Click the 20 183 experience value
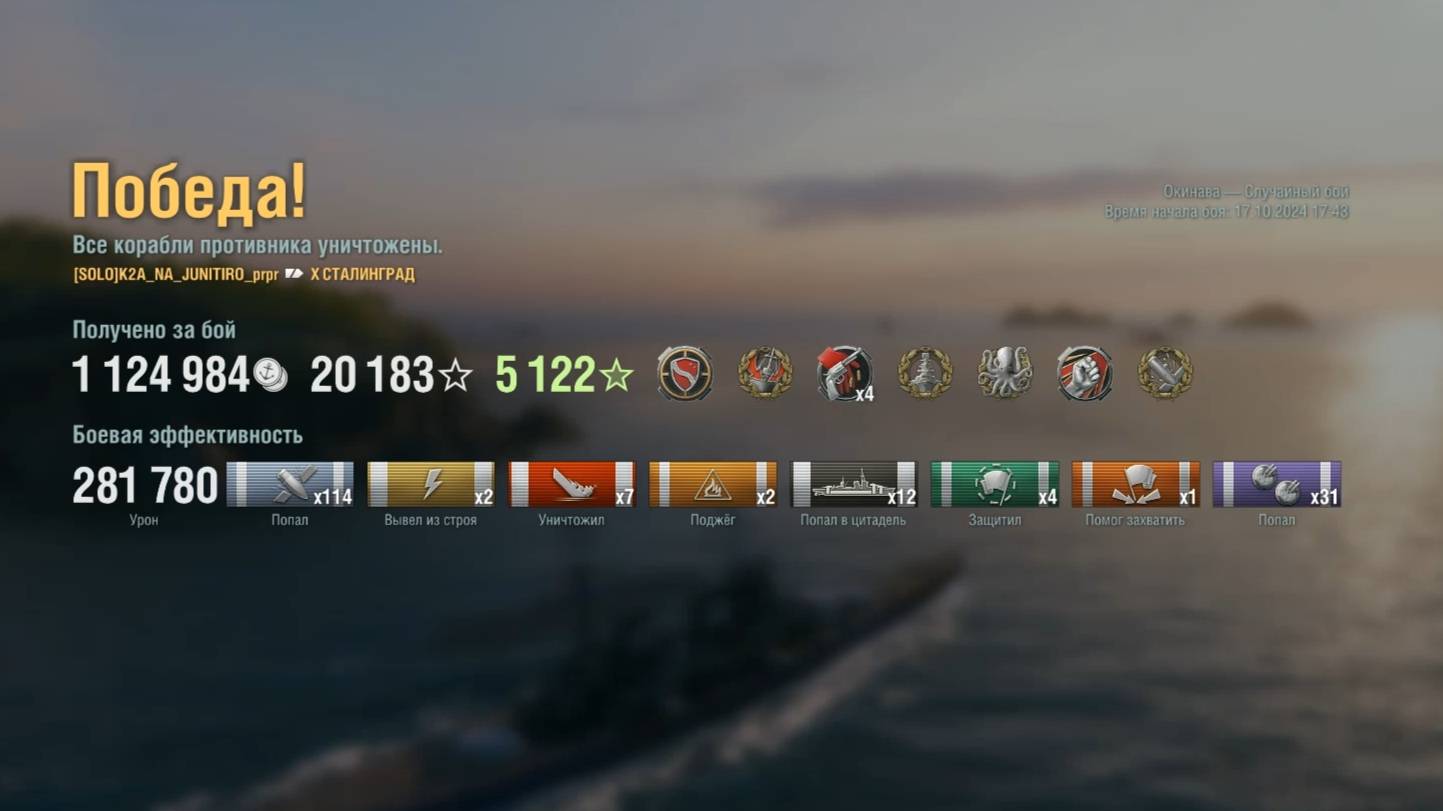Image resolution: width=1443 pixels, height=811 pixels. click(372, 375)
